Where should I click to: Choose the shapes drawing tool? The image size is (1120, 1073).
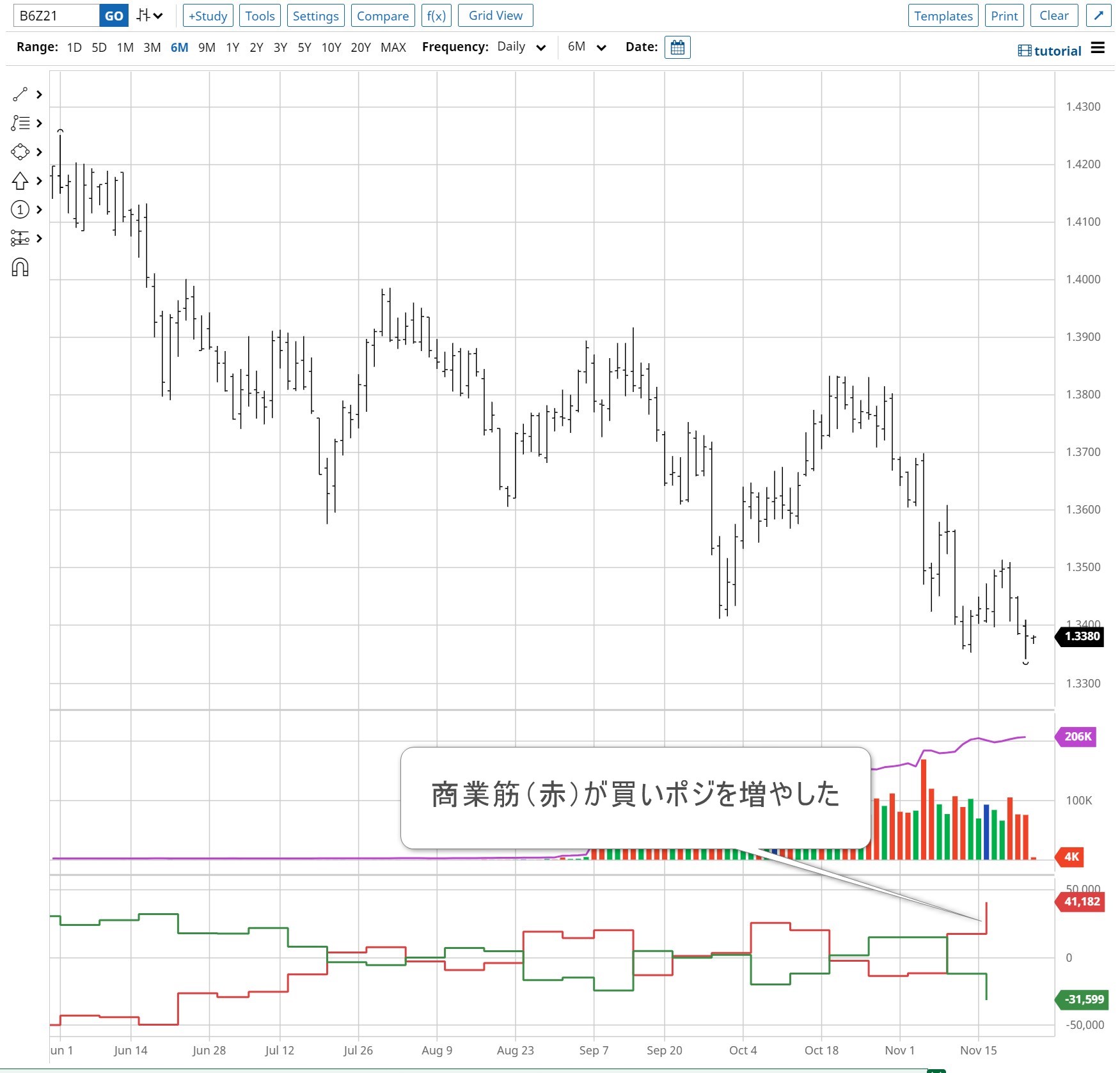(20, 152)
